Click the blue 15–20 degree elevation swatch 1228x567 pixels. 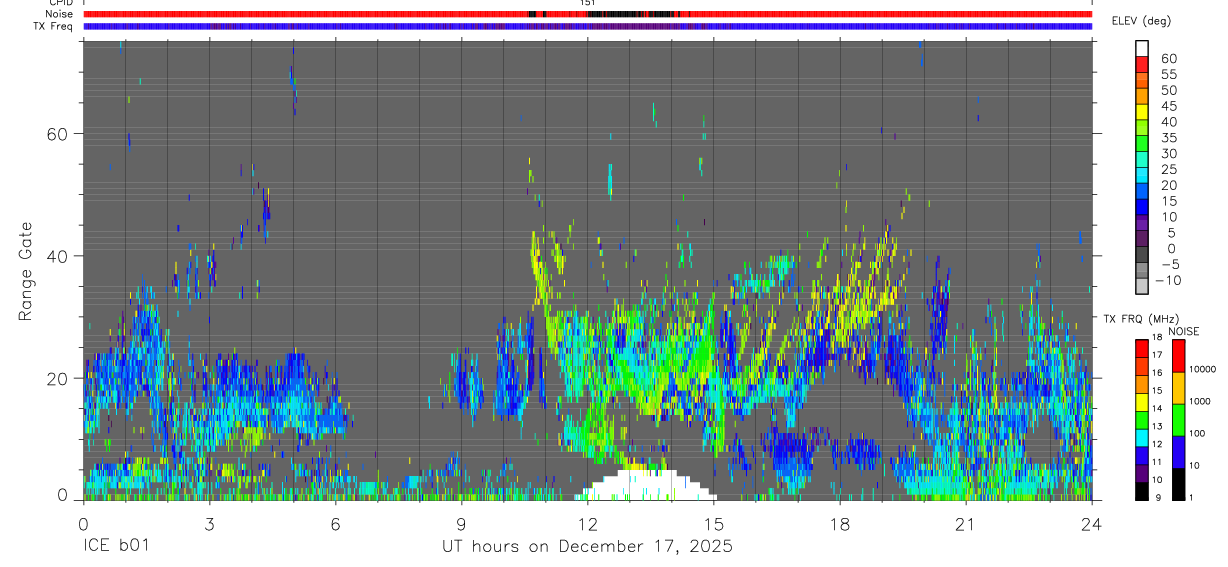1142,191
